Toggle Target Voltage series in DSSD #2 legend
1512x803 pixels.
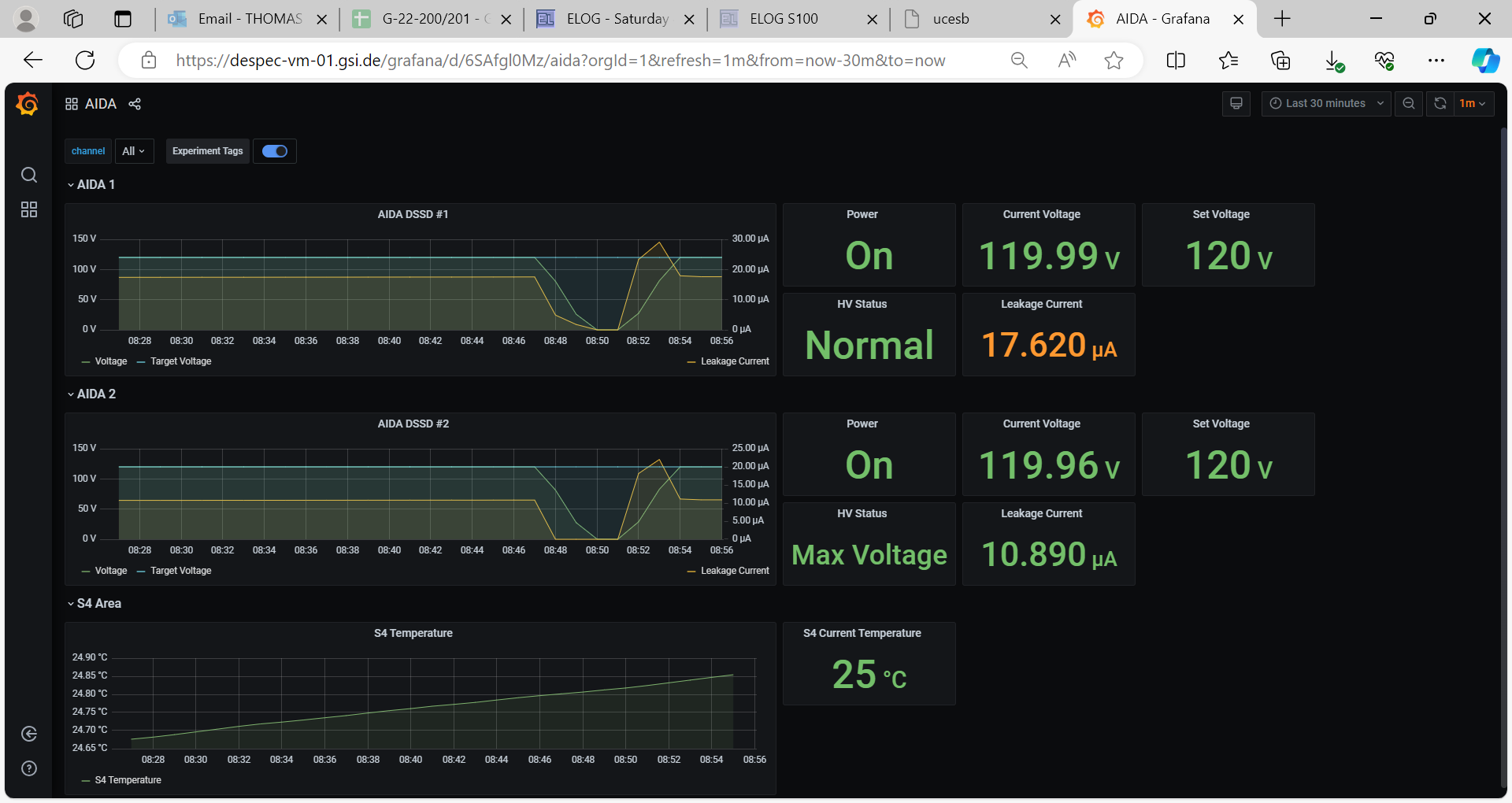(180, 571)
